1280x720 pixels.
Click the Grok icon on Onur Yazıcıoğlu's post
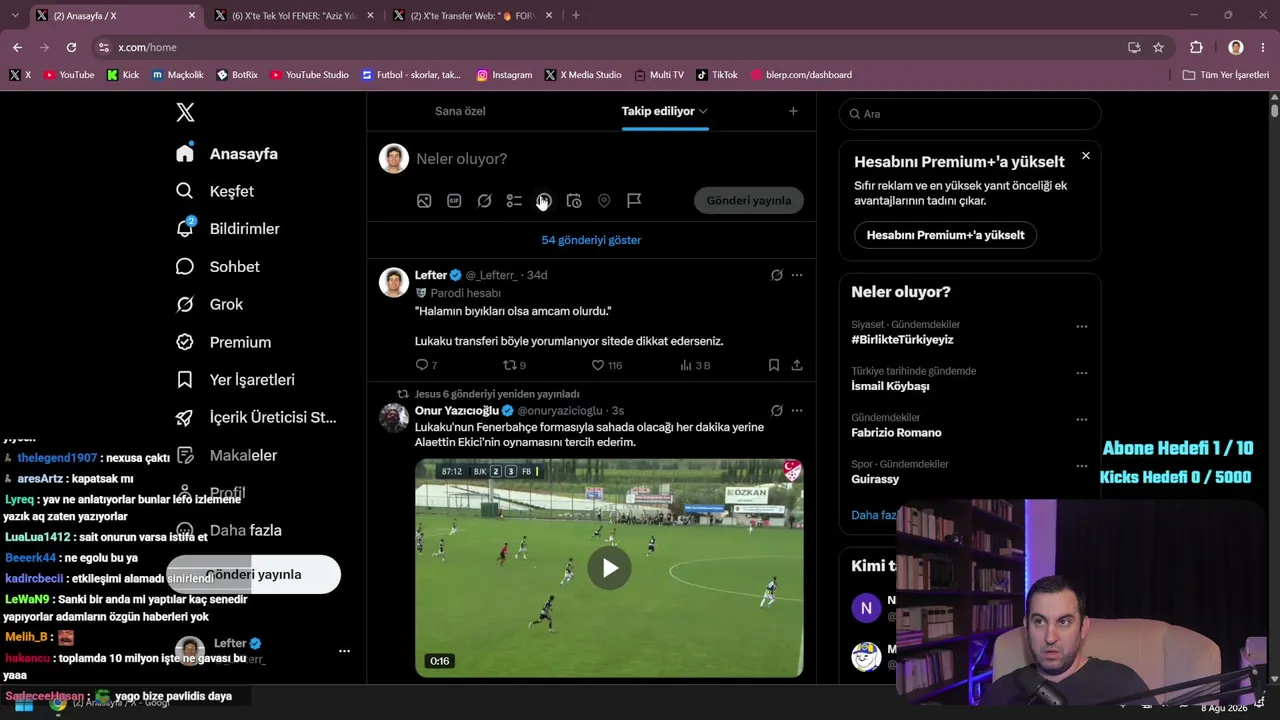tap(777, 410)
